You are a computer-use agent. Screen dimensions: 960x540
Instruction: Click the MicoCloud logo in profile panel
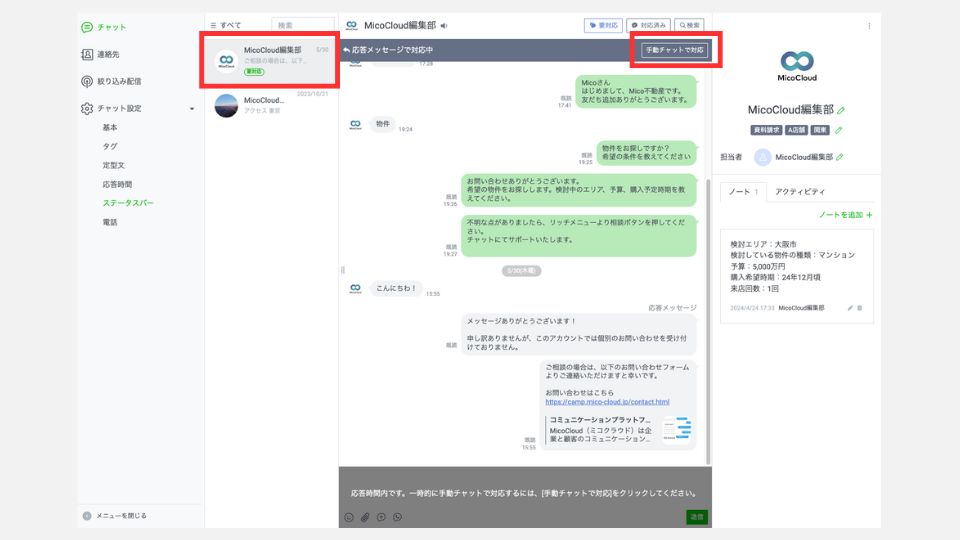coord(797,66)
